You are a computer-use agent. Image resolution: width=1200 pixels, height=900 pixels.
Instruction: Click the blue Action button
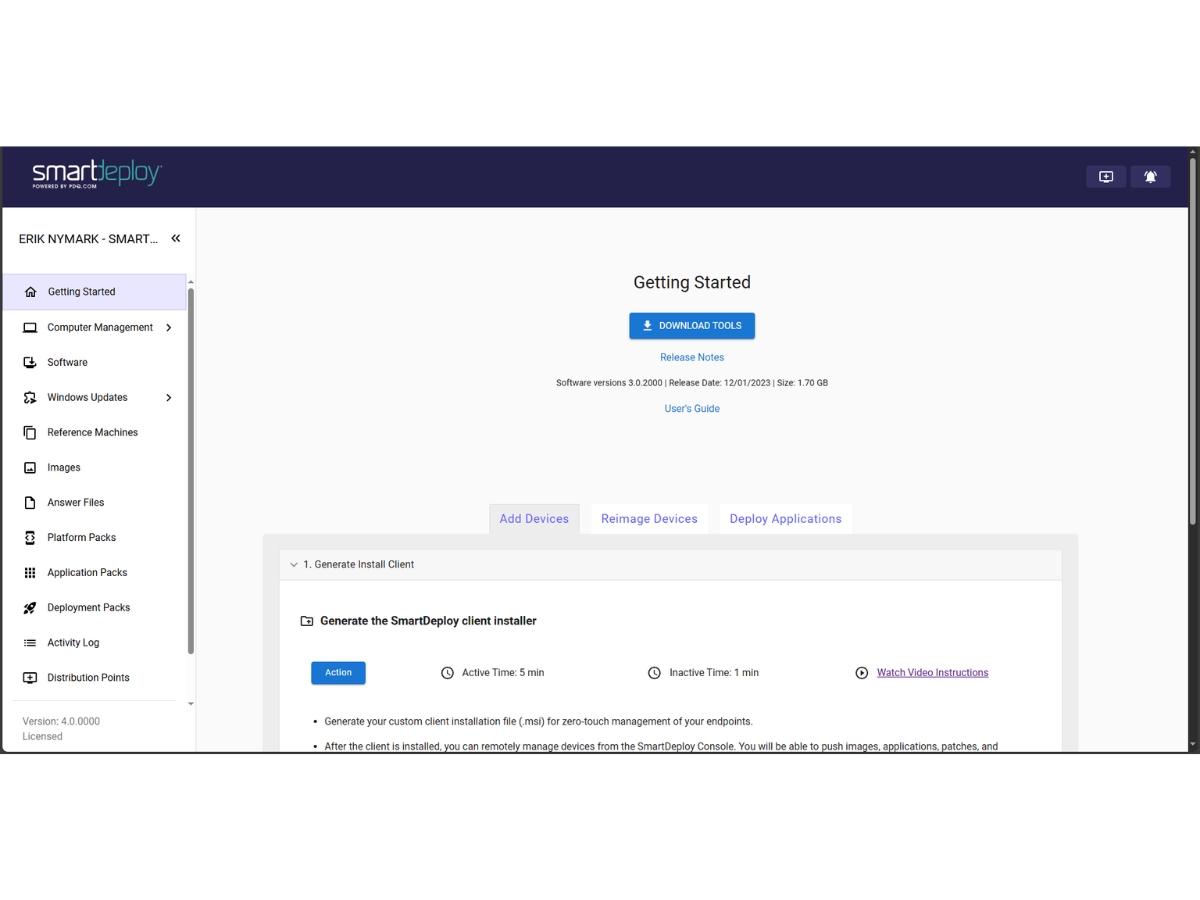coord(338,673)
